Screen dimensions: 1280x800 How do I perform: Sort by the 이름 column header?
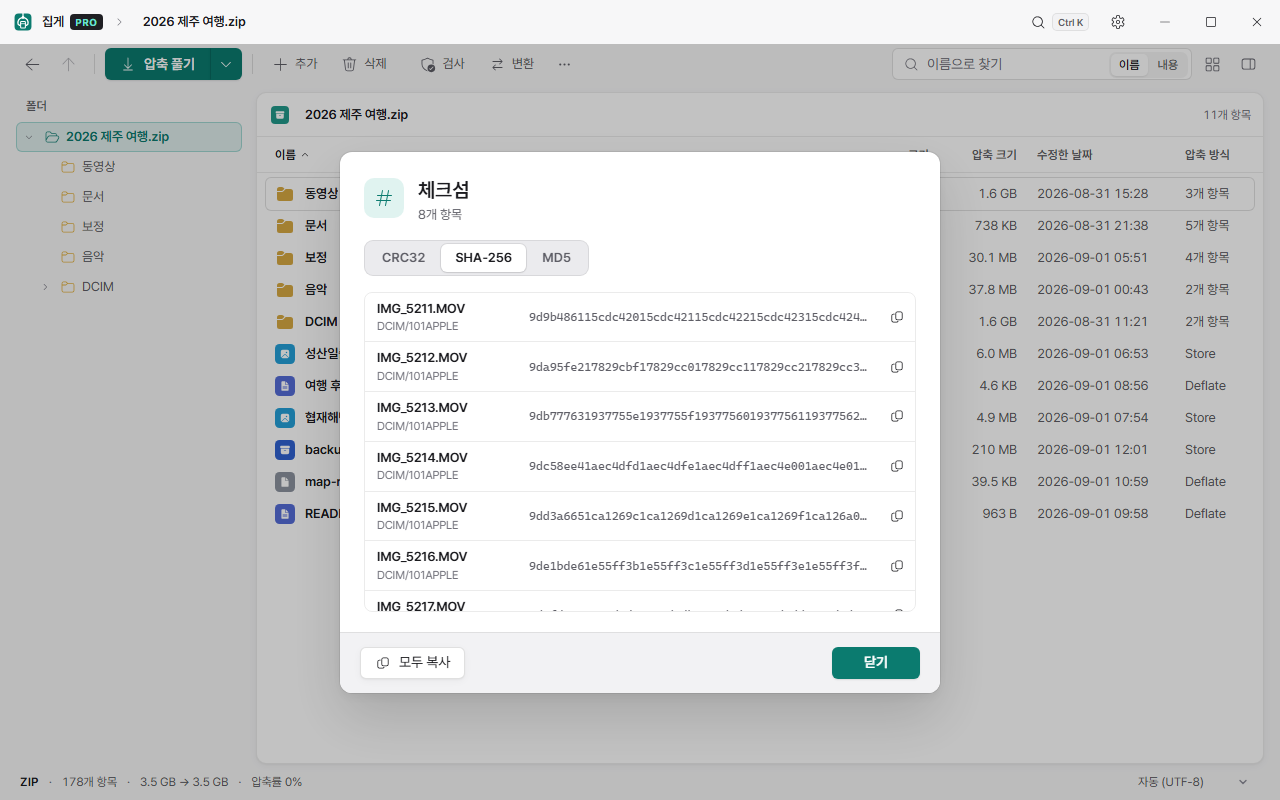291,155
